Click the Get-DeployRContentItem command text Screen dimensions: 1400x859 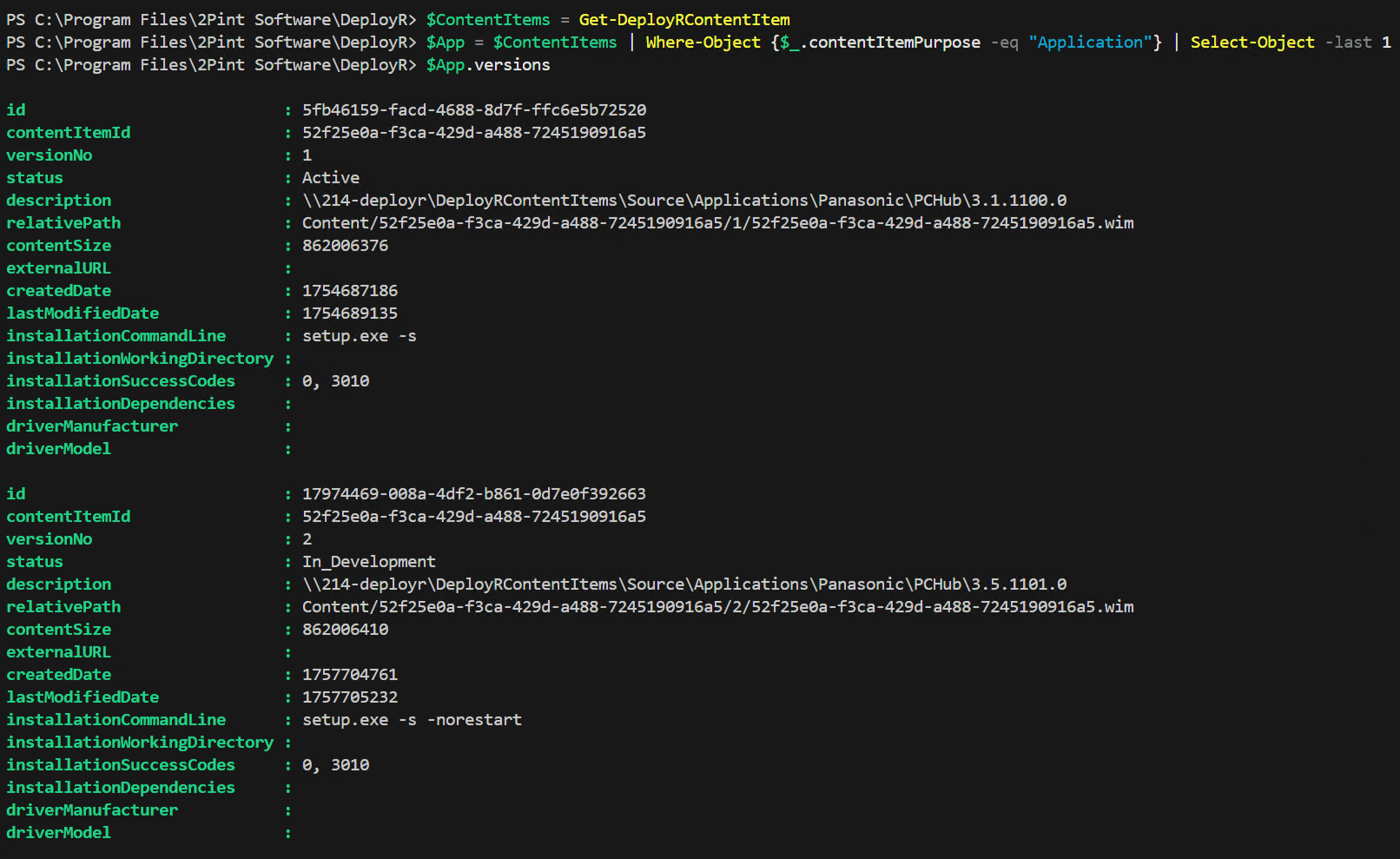pyautogui.click(x=684, y=20)
